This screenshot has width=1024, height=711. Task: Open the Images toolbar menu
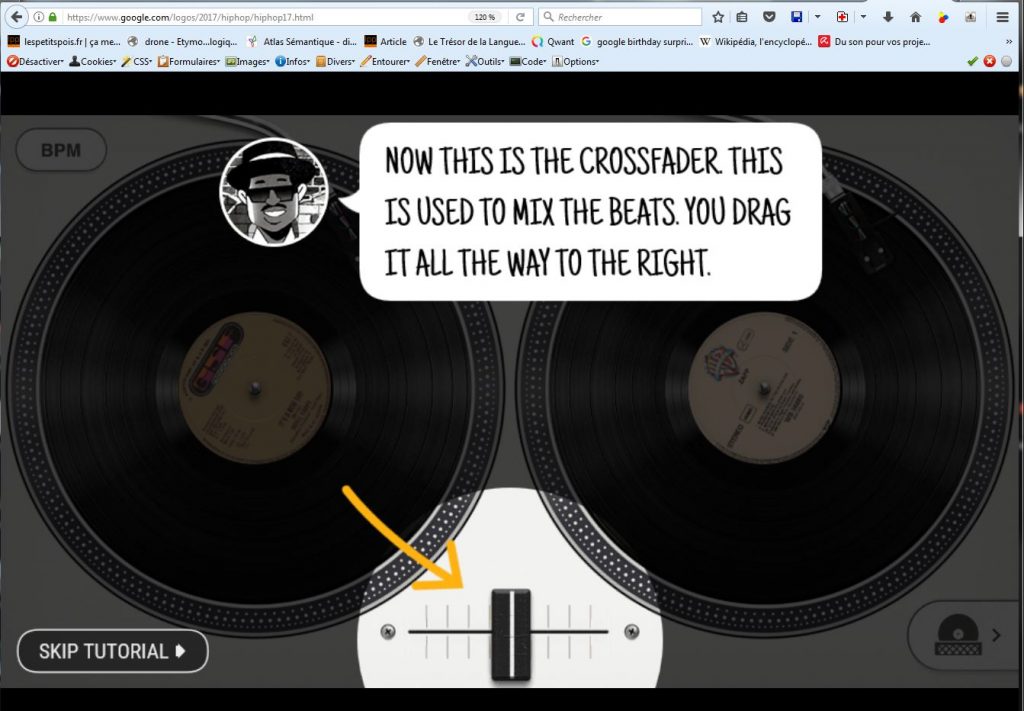[248, 62]
